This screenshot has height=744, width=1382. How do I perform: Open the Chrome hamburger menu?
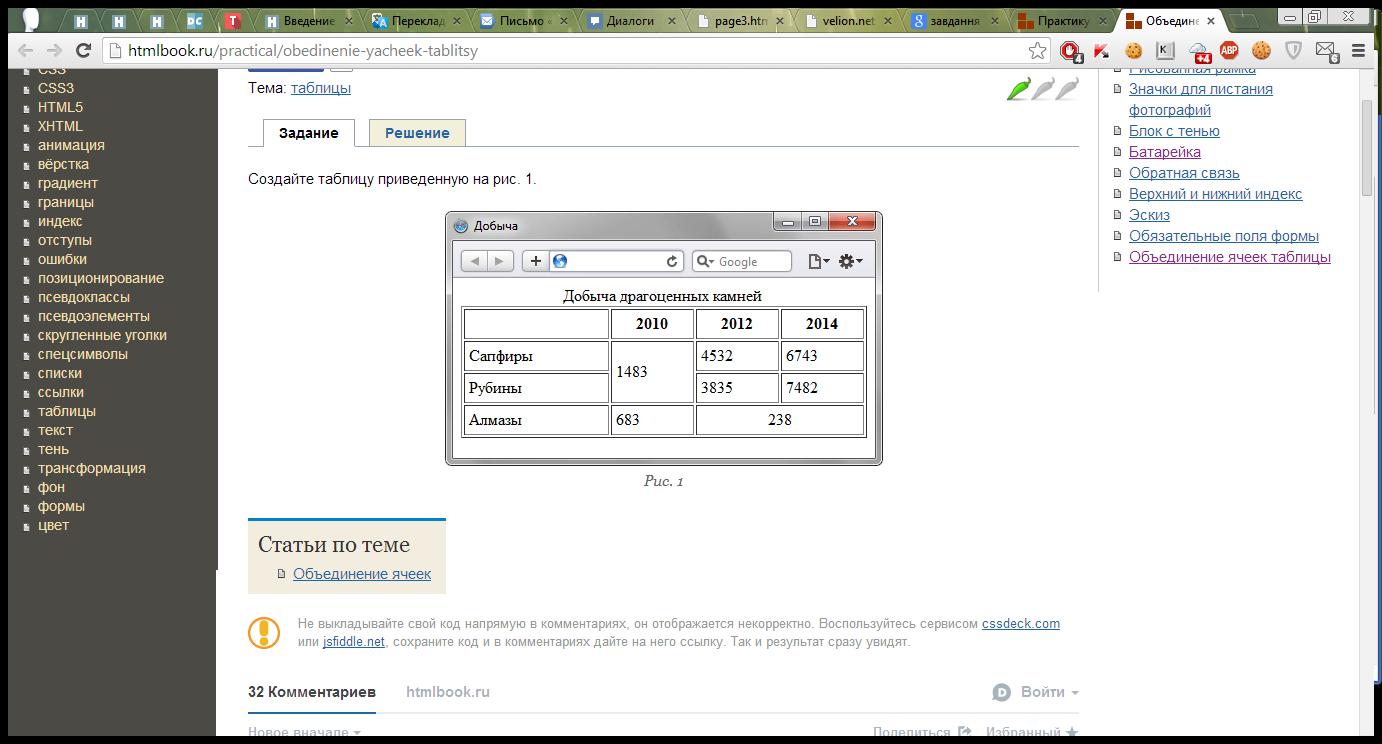(x=1357, y=51)
